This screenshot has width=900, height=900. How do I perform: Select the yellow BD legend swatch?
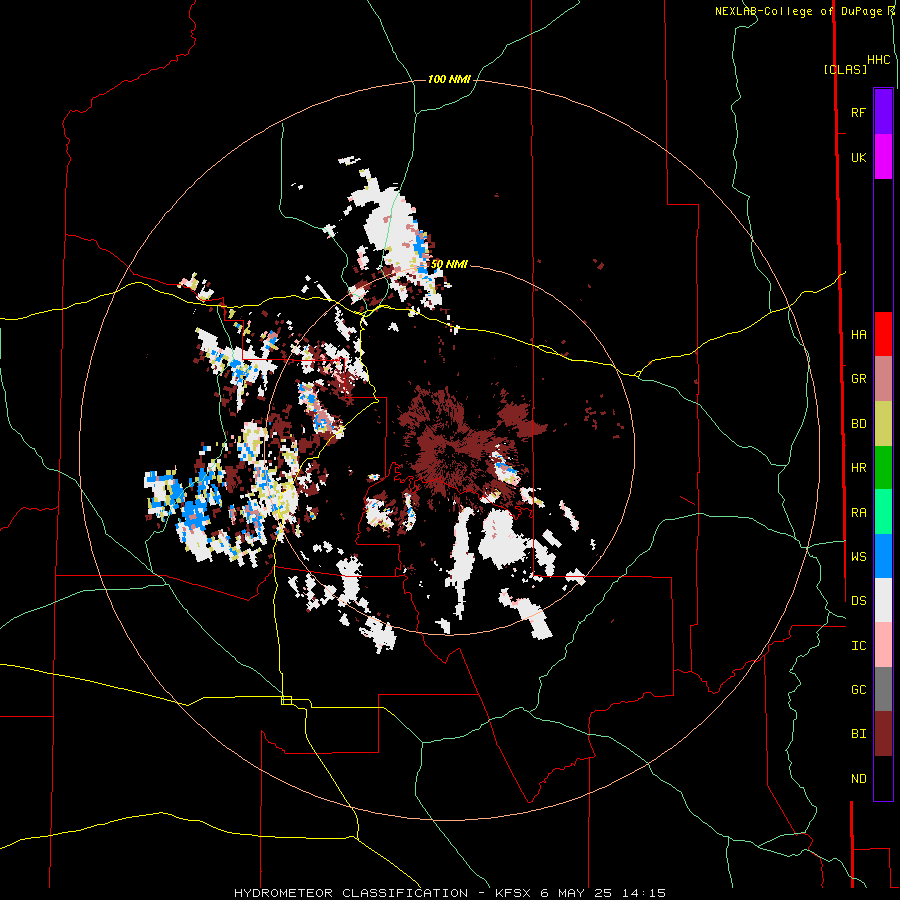[x=883, y=423]
